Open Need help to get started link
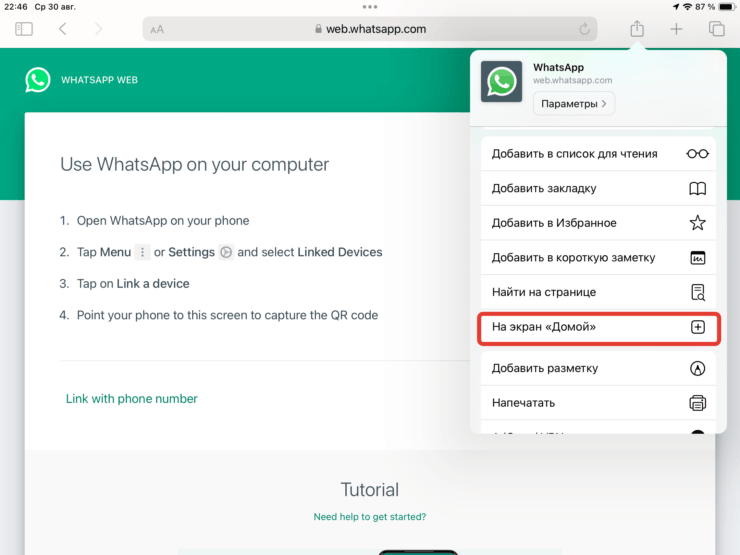Viewport: 740px width, 555px height. [x=369, y=517]
